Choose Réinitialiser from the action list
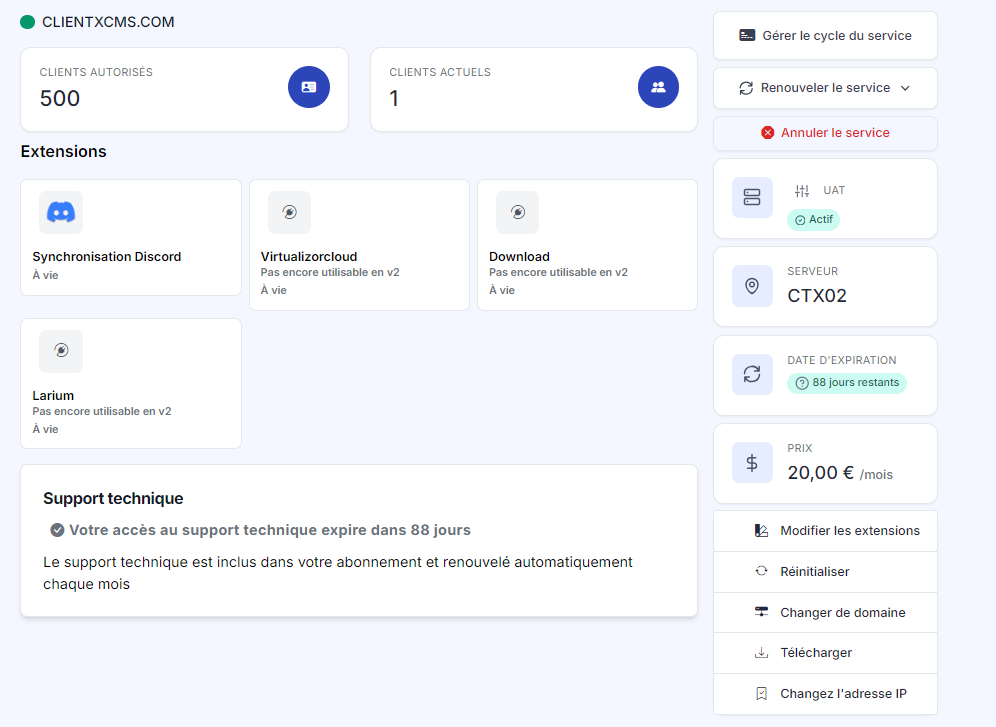This screenshot has height=727, width=996. pos(814,572)
